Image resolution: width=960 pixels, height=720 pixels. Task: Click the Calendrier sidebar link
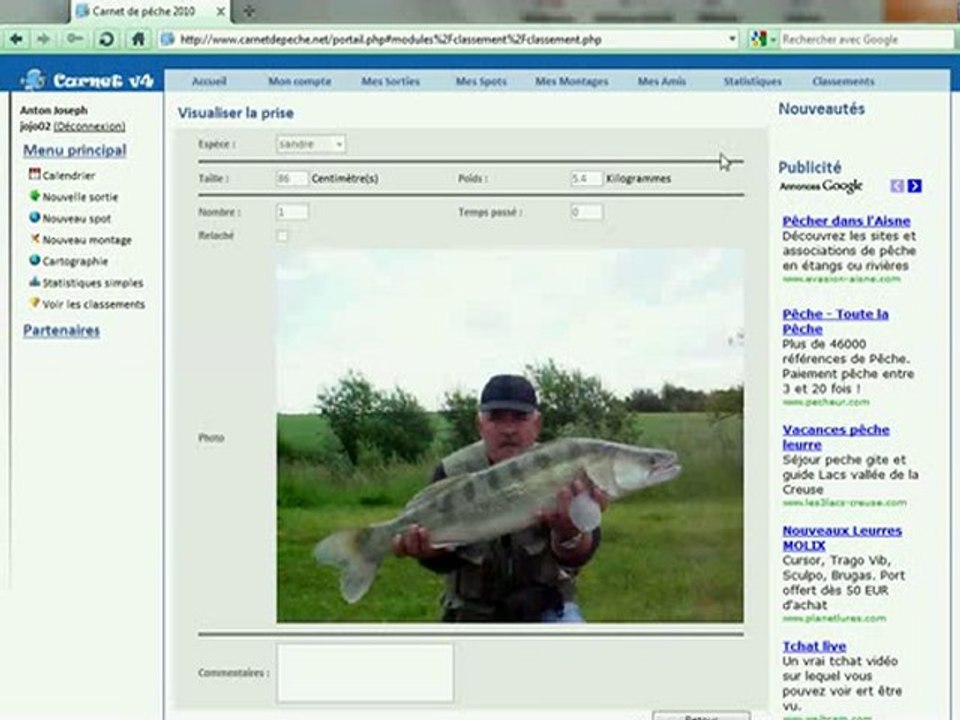(69, 176)
